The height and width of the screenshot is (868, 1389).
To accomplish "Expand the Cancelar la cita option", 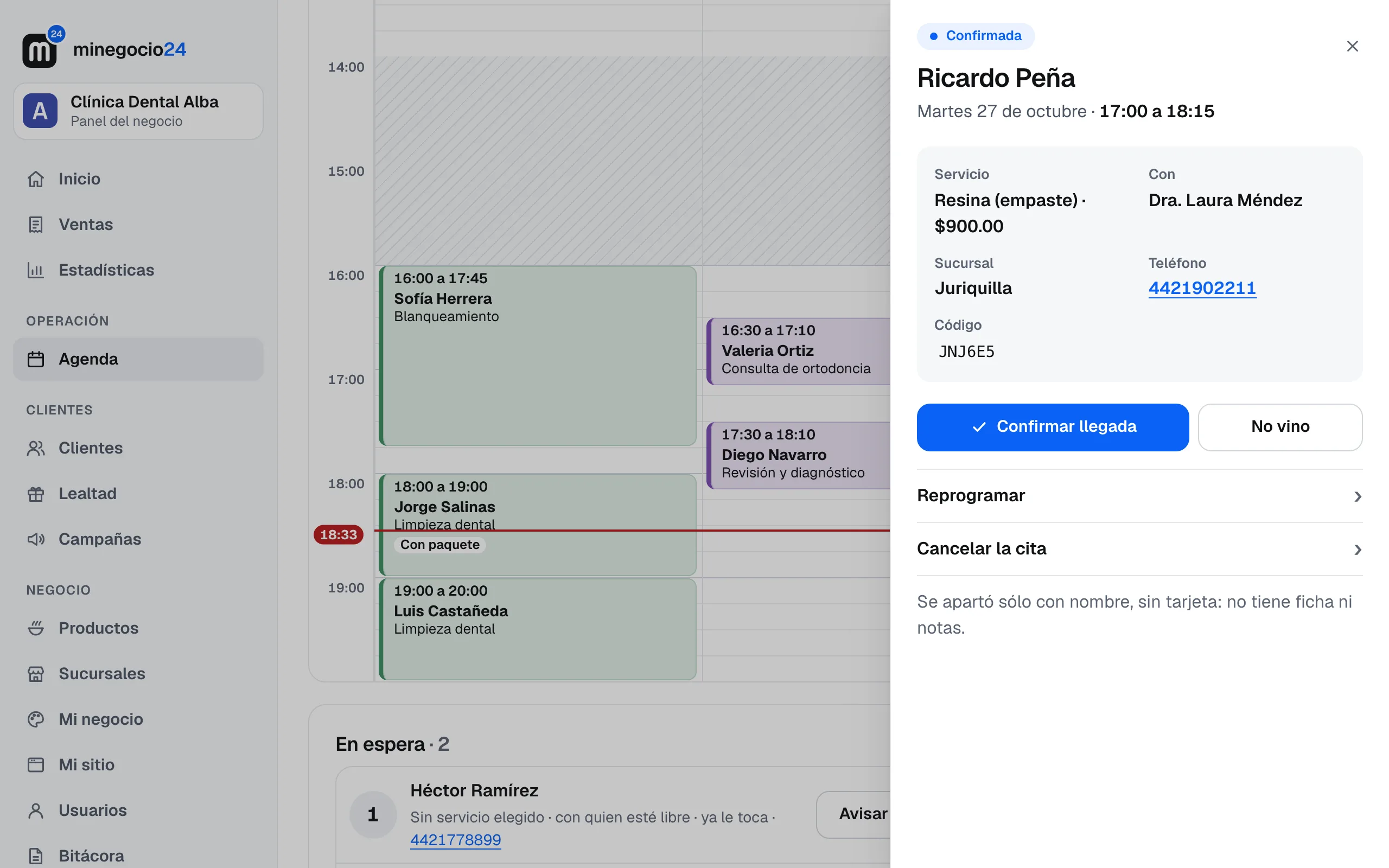I will 1139,549.
